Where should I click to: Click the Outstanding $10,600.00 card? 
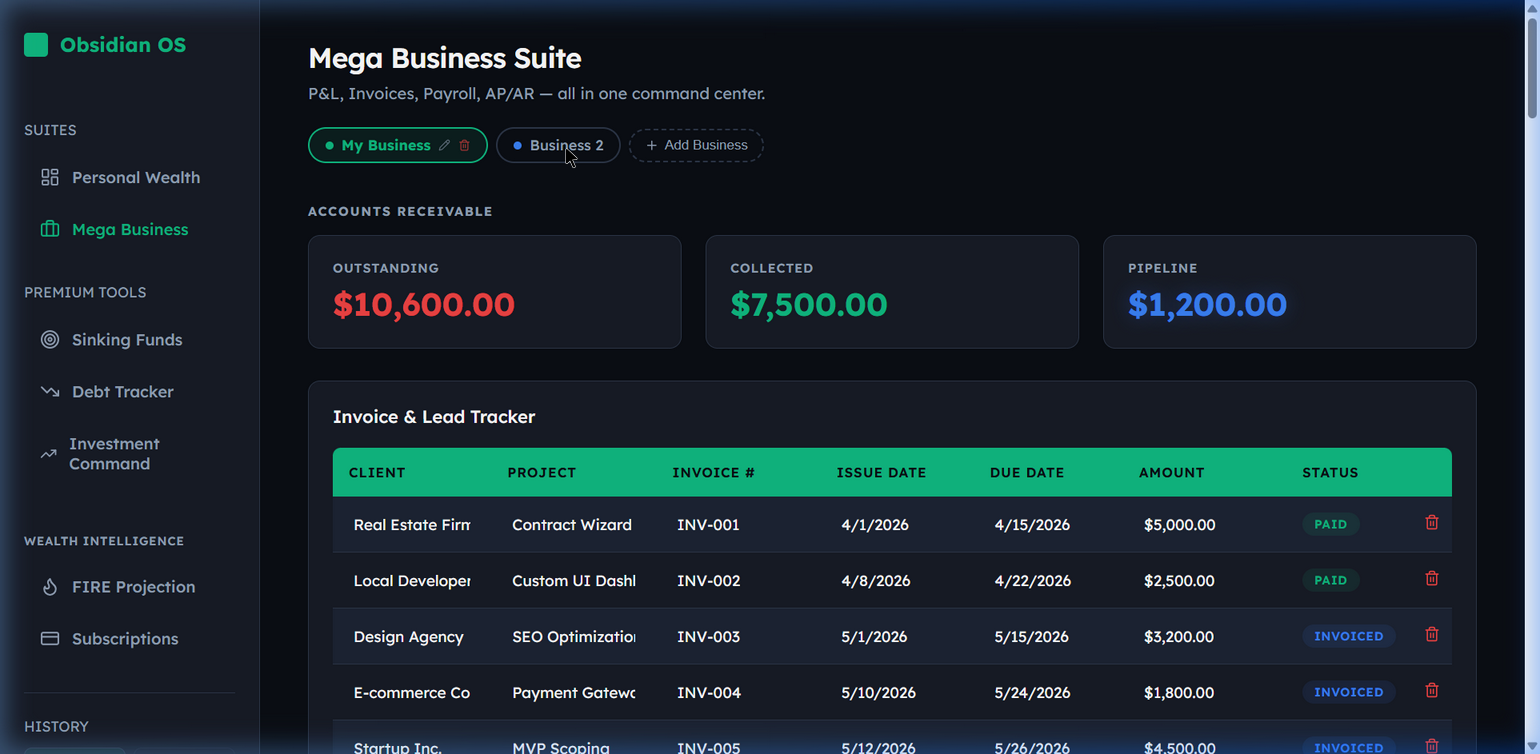(494, 292)
